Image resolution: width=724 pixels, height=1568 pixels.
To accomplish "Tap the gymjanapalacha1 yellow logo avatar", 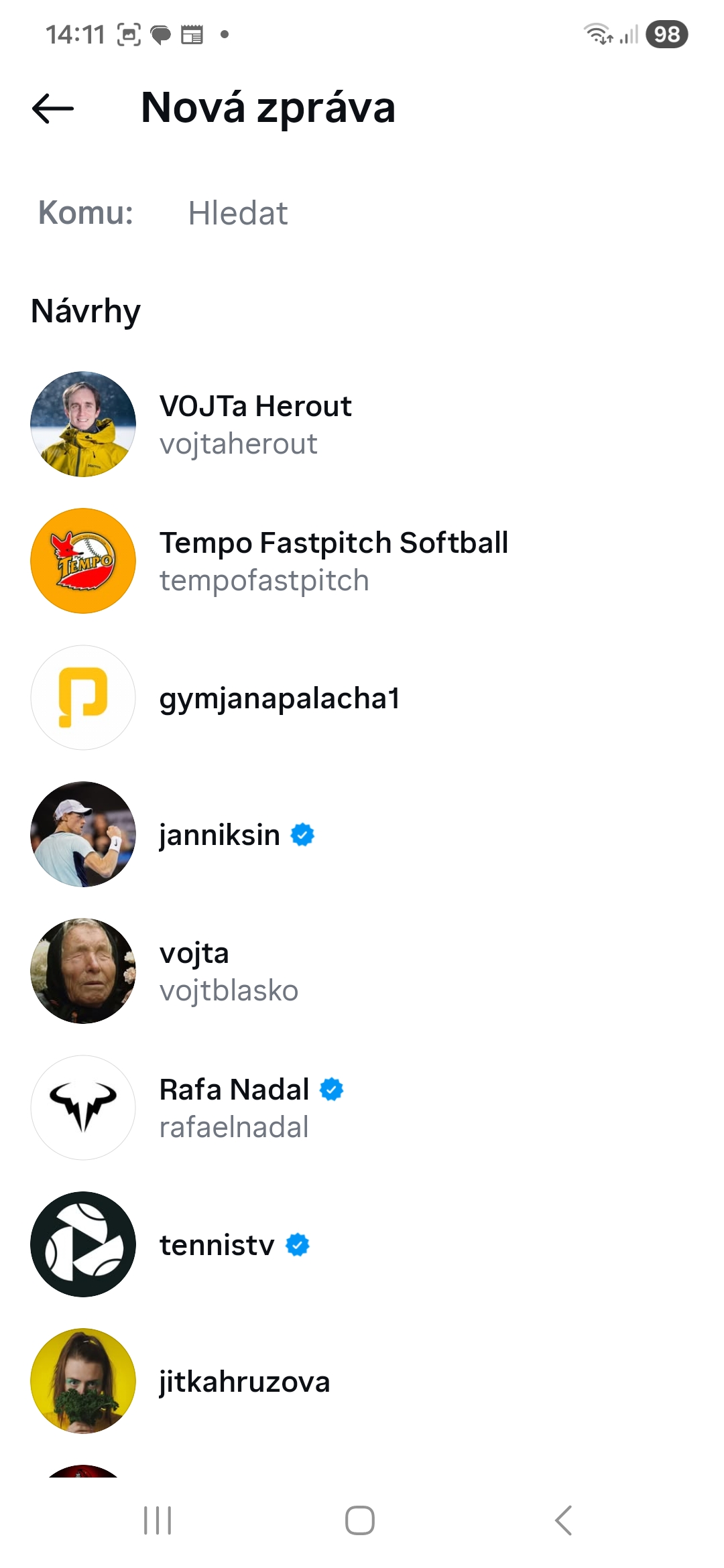I will [x=83, y=698].
